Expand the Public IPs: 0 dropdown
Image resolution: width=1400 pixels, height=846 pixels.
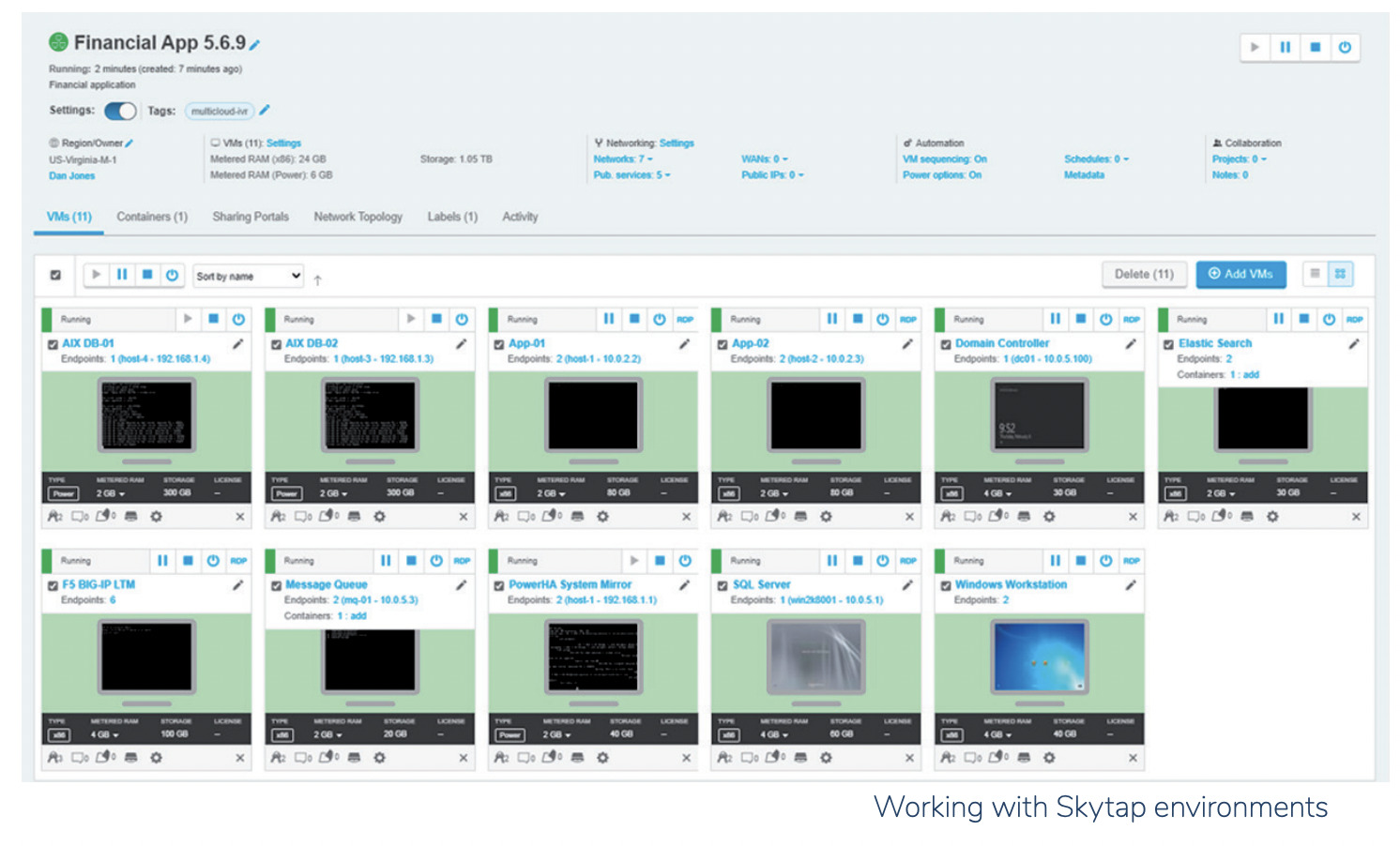click(772, 175)
